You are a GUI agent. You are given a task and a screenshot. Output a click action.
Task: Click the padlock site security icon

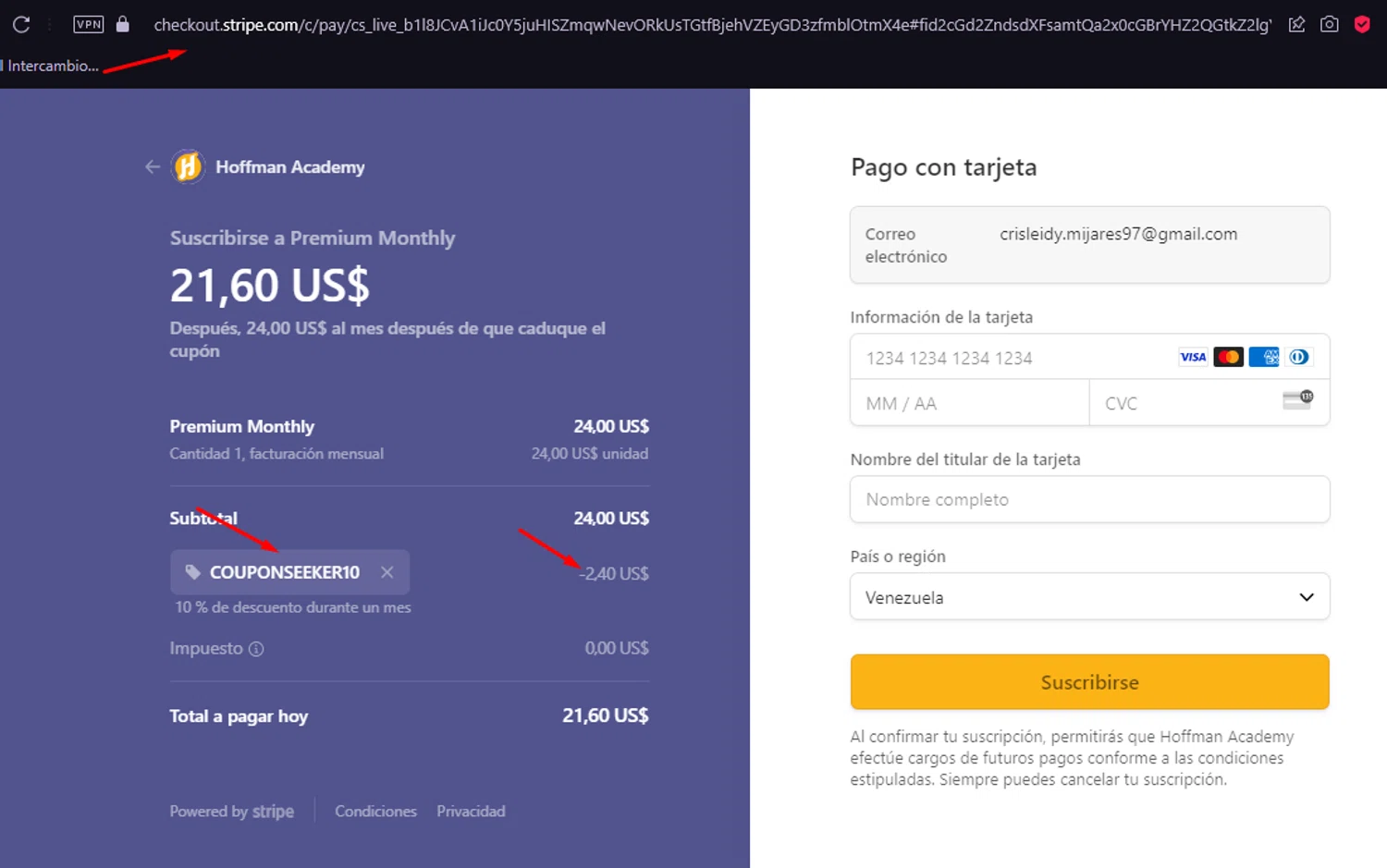pyautogui.click(x=123, y=25)
